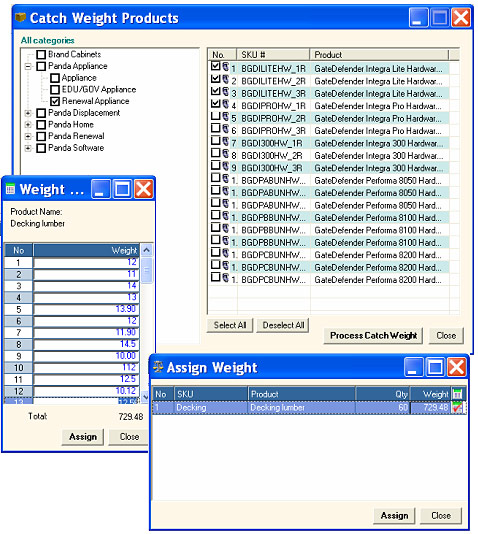Minimize the Weight window
478x534 pixels.
coord(100,189)
